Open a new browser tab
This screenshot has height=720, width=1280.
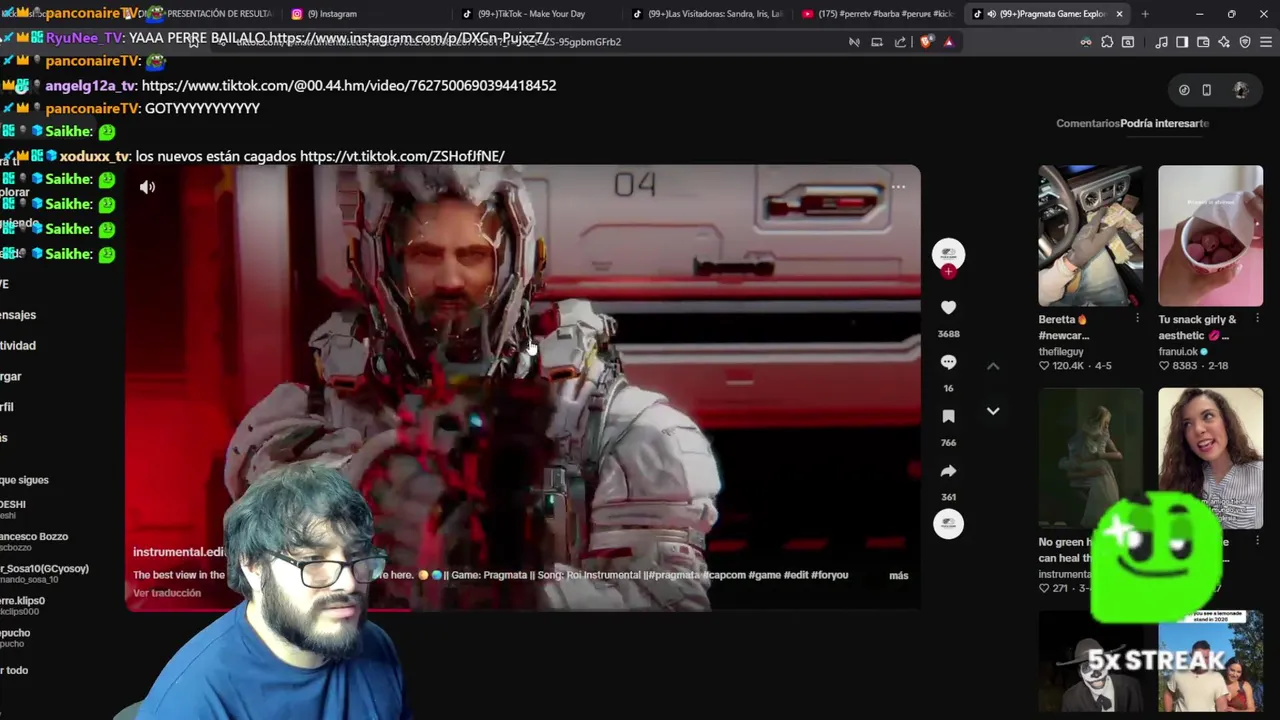pos(1145,14)
